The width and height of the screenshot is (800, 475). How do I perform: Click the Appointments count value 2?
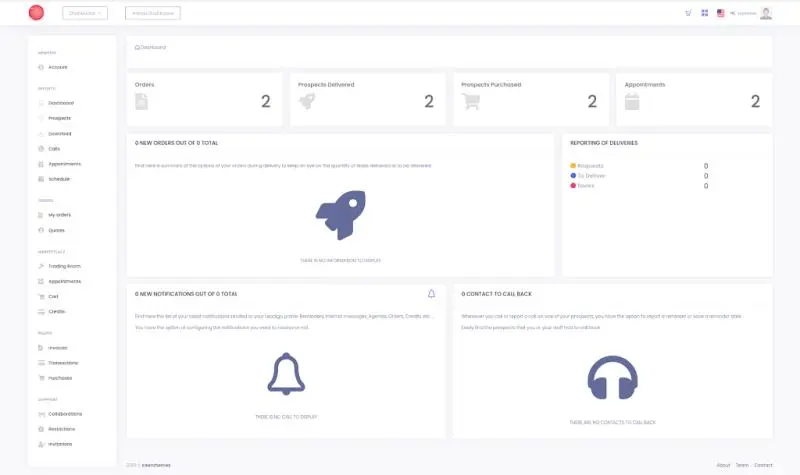pos(756,102)
